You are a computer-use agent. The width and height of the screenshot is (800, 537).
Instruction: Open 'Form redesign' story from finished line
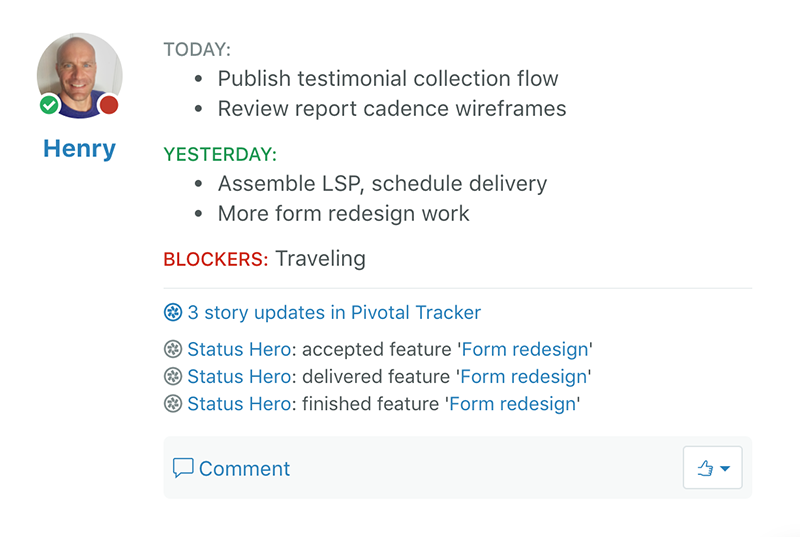[512, 404]
